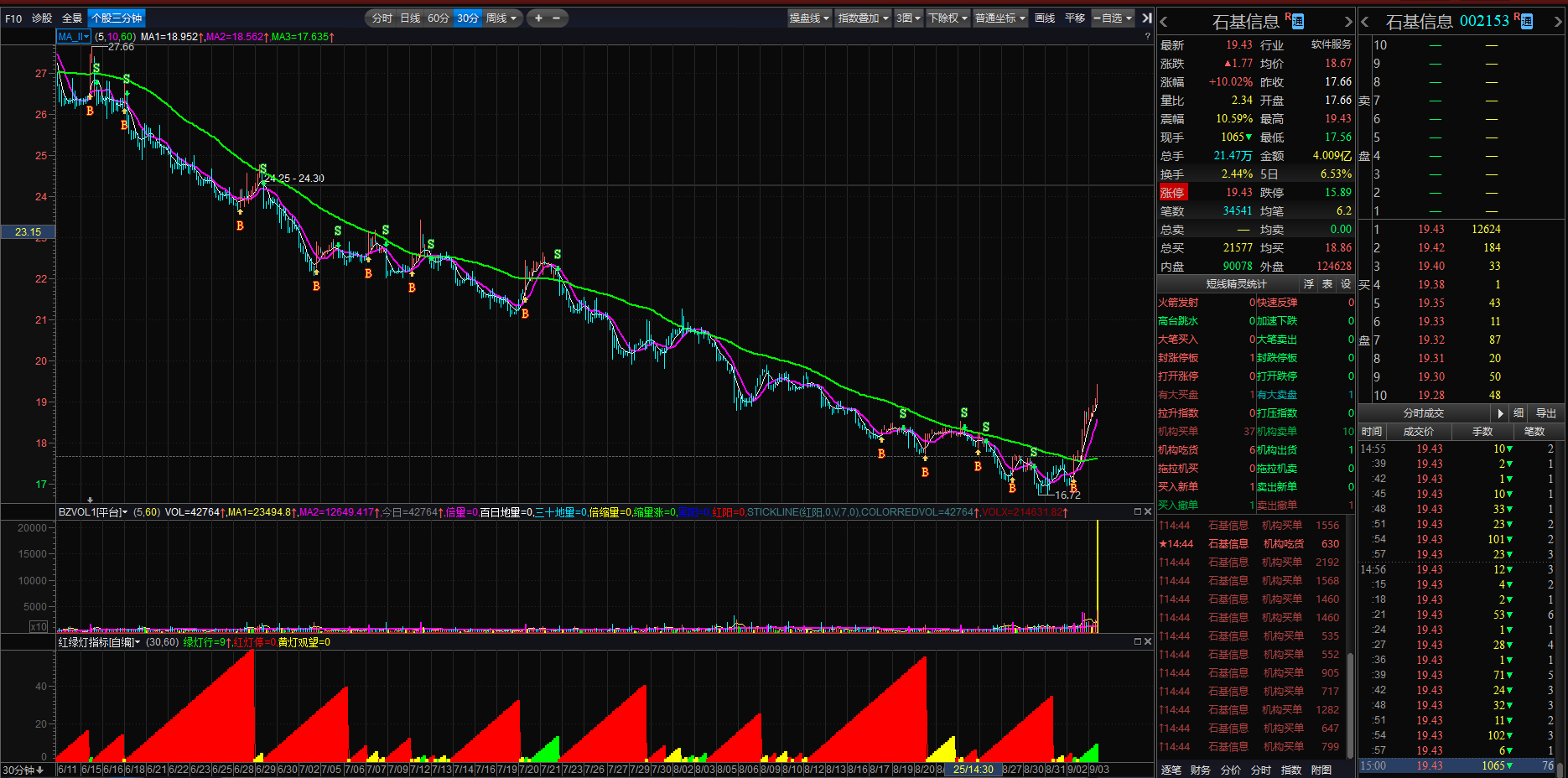This screenshot has width=1568, height=778.
Task: Open the 自选 watchlist dropdown
Action: coord(1113,18)
